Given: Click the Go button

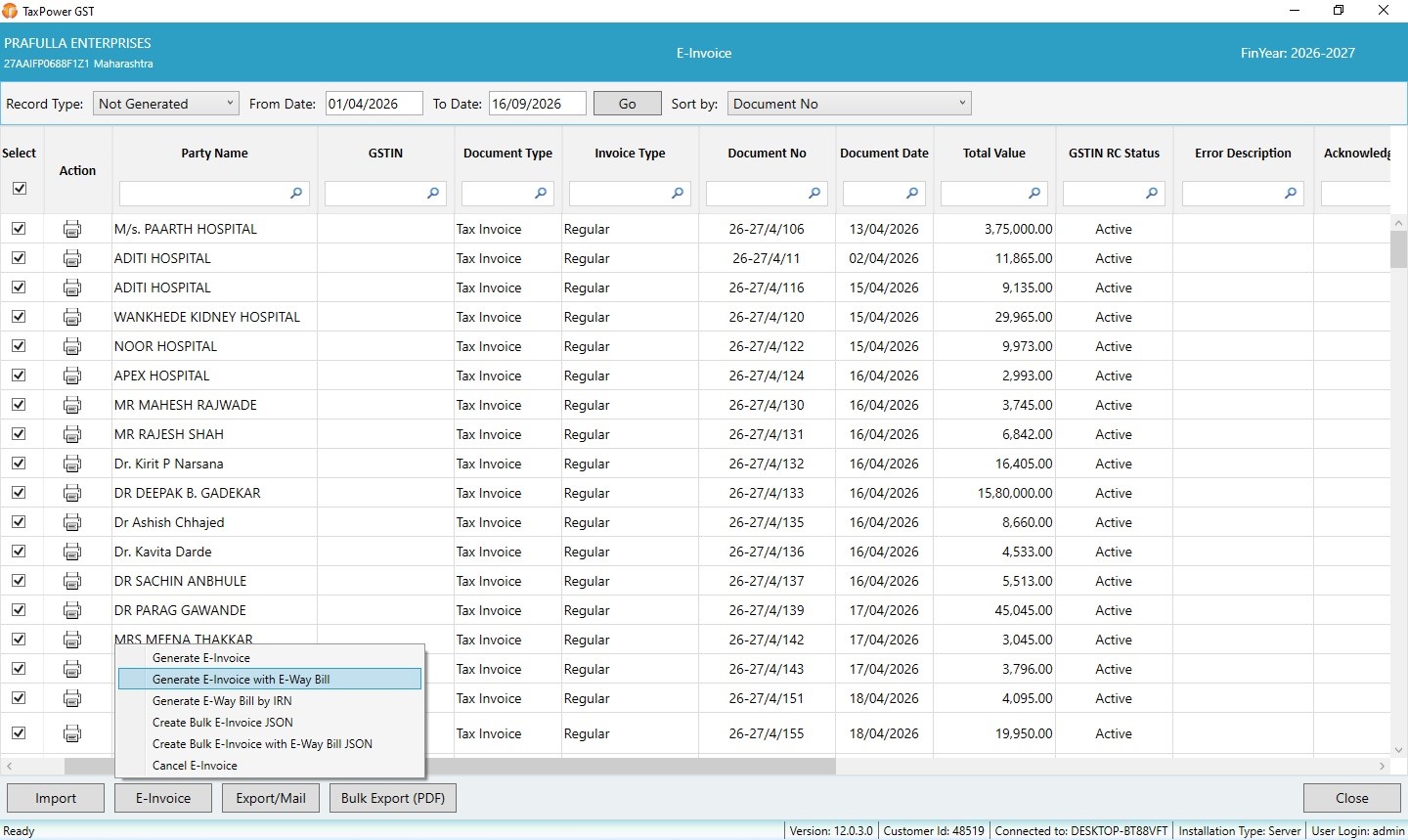Looking at the screenshot, I should (628, 104).
